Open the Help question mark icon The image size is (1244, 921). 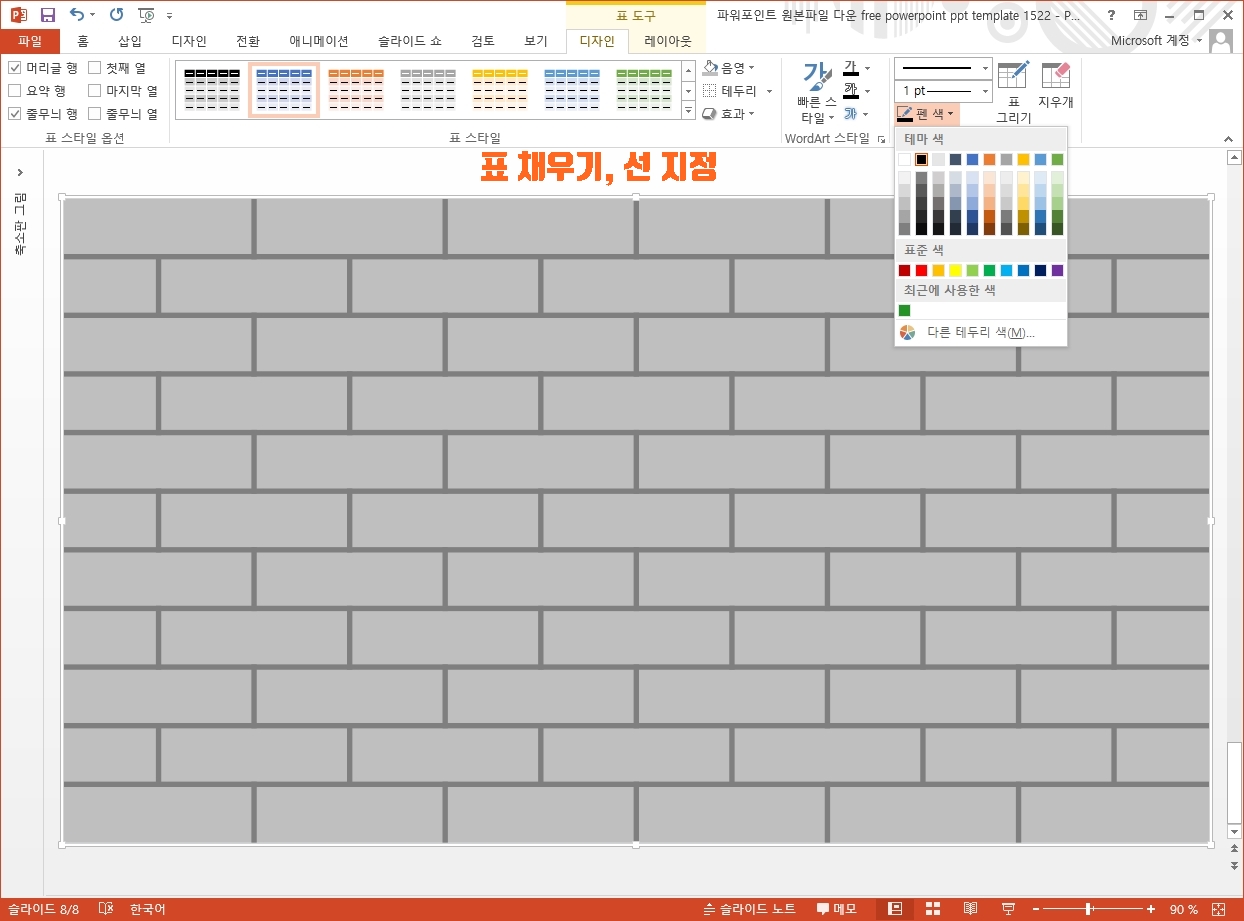click(1111, 15)
